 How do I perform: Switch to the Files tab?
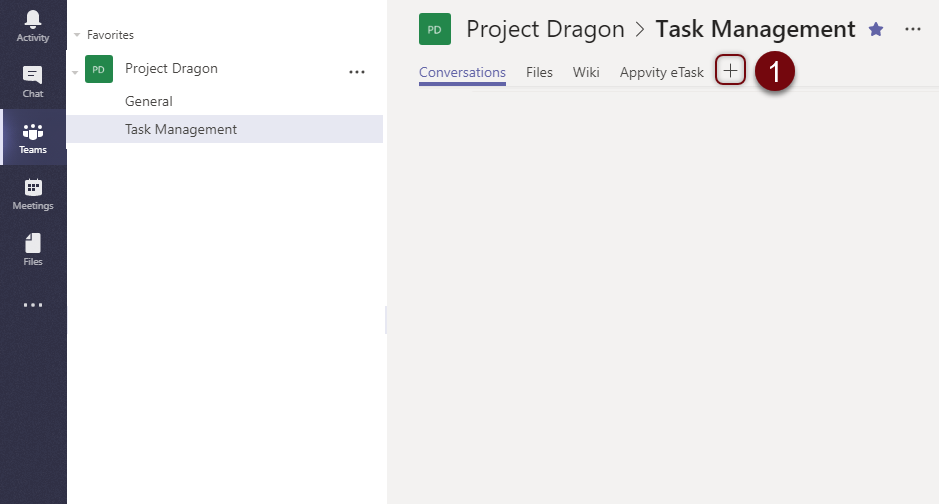[x=539, y=72]
